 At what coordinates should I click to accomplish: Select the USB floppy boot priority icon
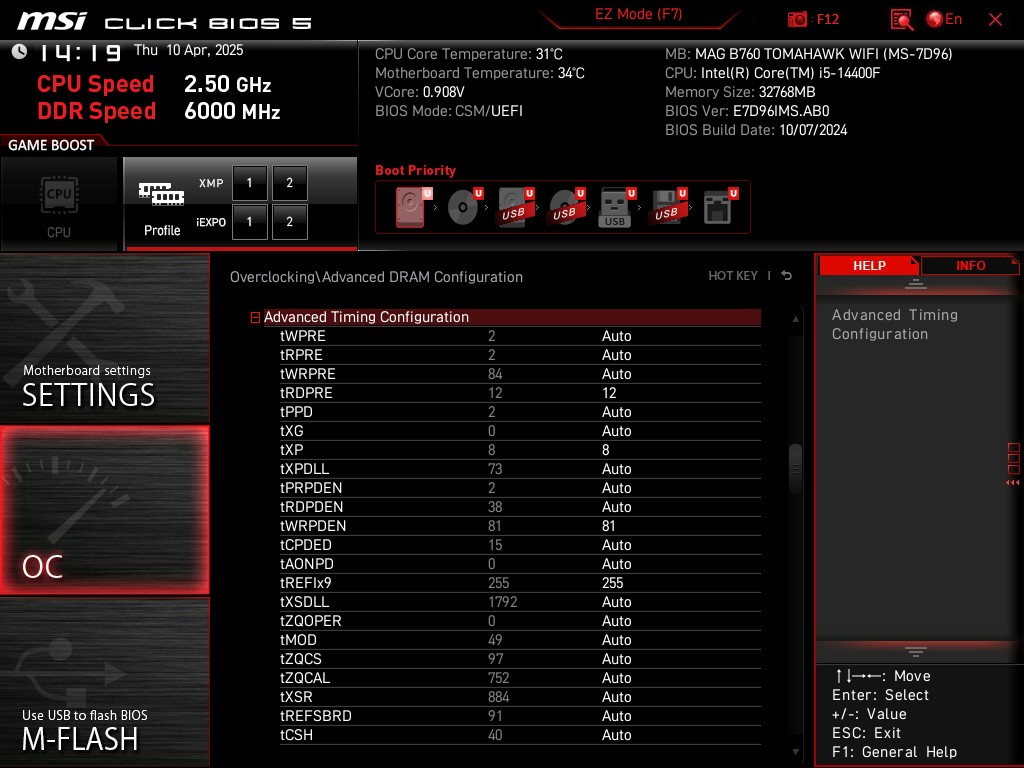667,207
